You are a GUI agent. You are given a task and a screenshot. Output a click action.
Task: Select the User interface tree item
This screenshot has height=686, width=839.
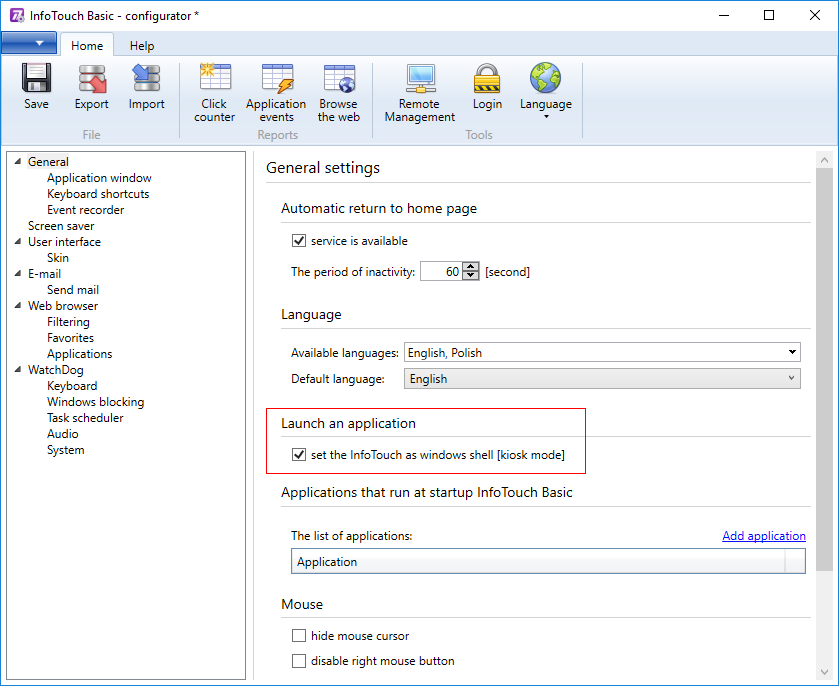coord(64,242)
